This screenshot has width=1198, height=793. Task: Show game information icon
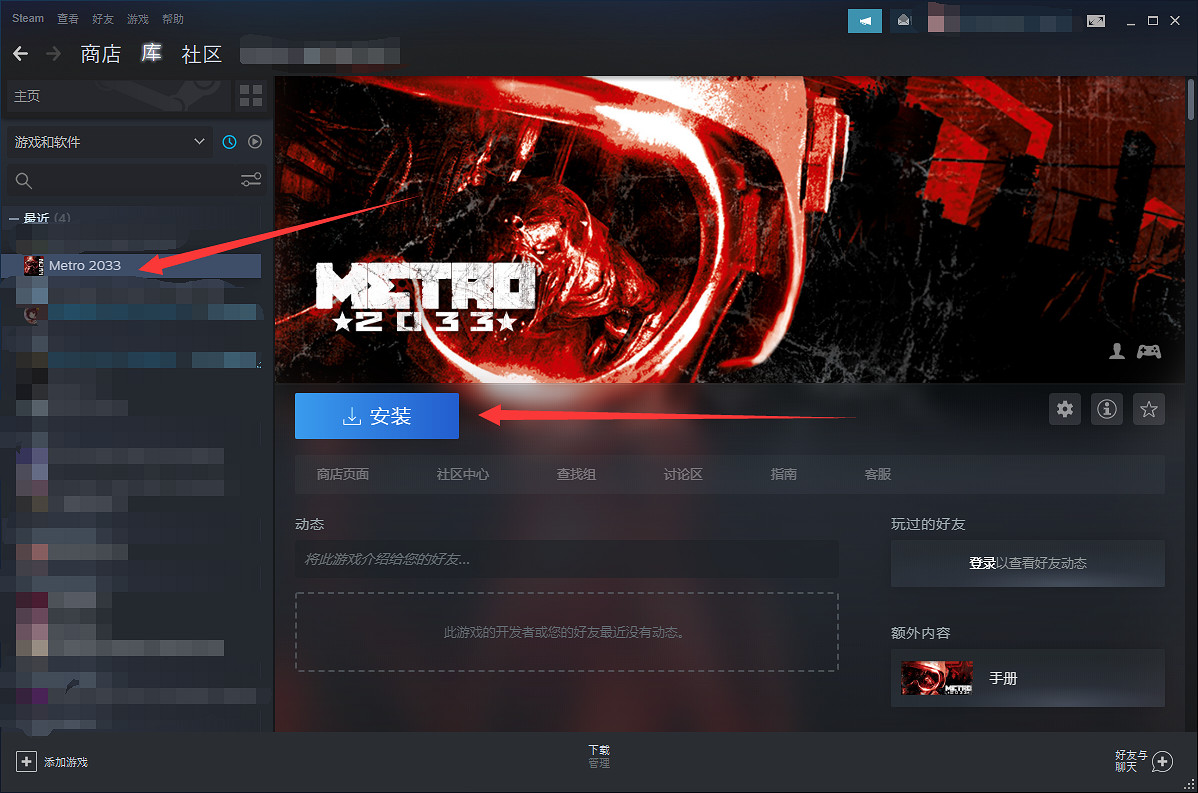1107,409
